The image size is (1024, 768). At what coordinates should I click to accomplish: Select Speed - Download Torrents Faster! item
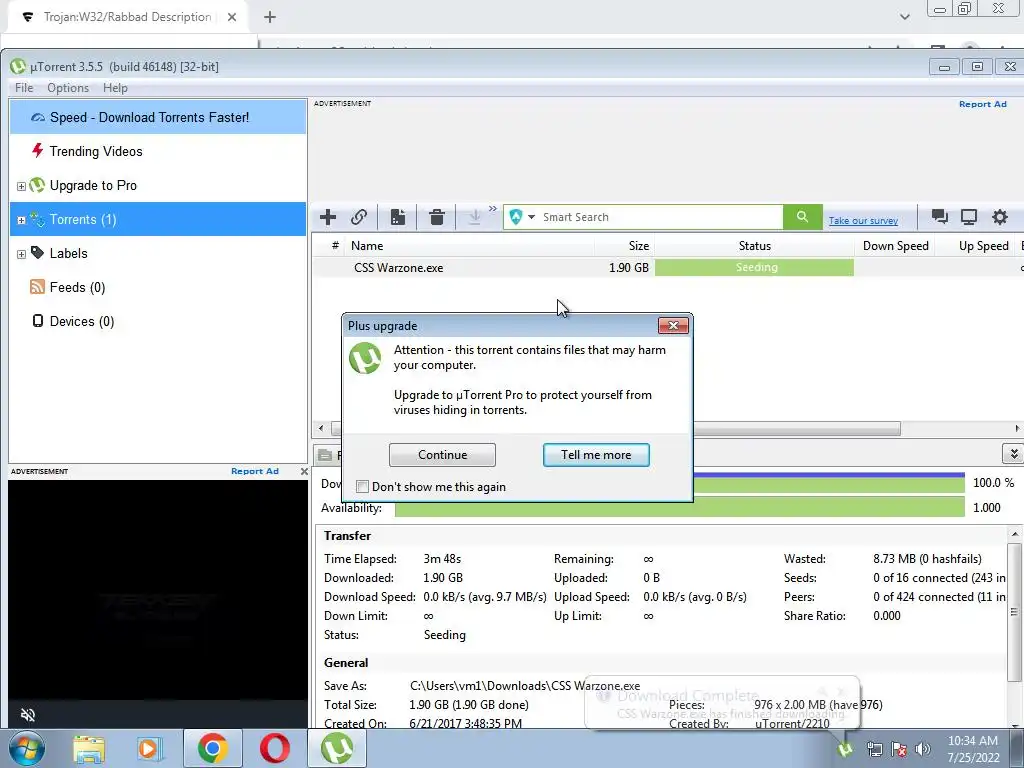point(158,118)
